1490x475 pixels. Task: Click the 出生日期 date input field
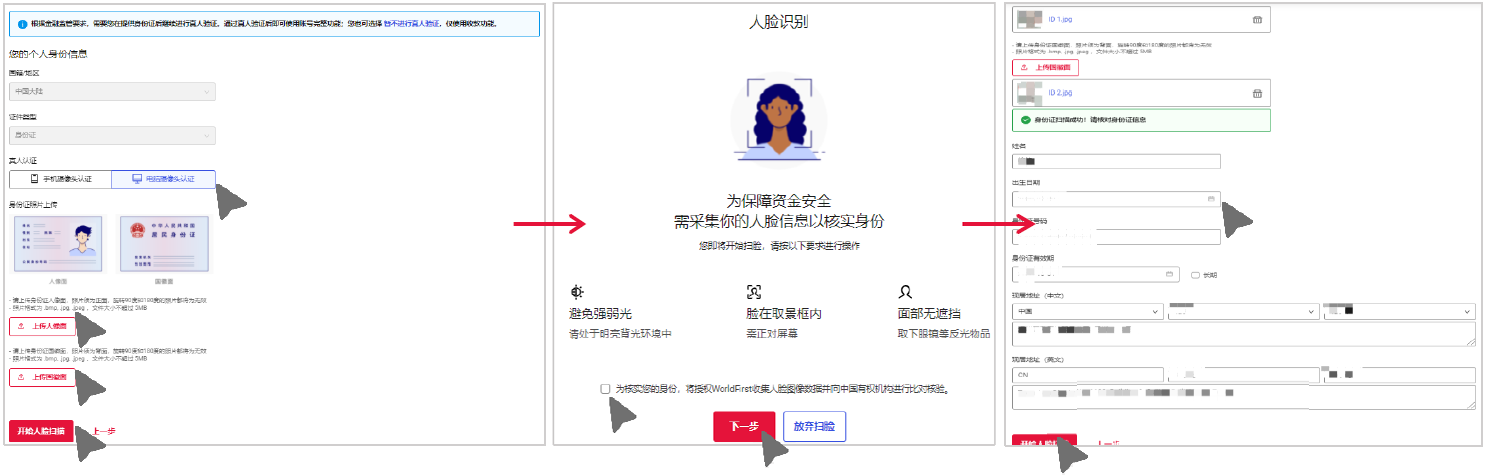pos(1116,199)
